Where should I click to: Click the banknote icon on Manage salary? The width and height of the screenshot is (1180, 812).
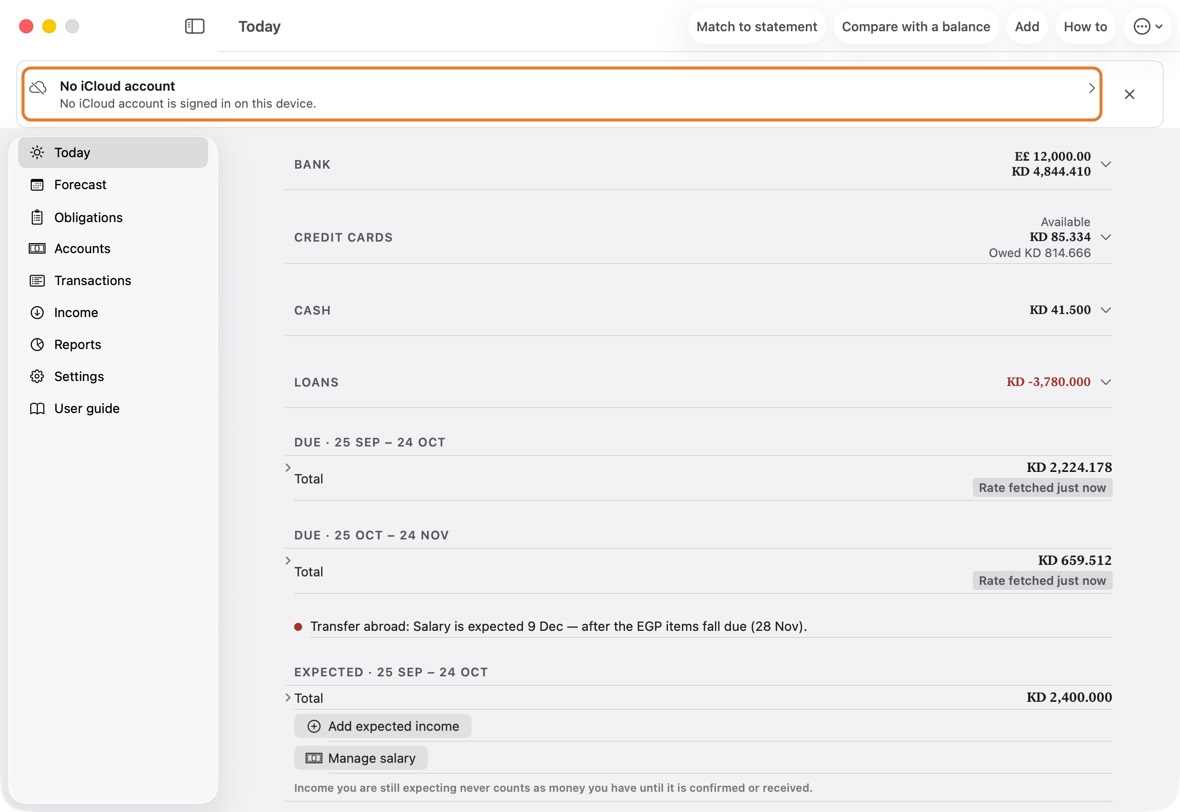coord(314,758)
